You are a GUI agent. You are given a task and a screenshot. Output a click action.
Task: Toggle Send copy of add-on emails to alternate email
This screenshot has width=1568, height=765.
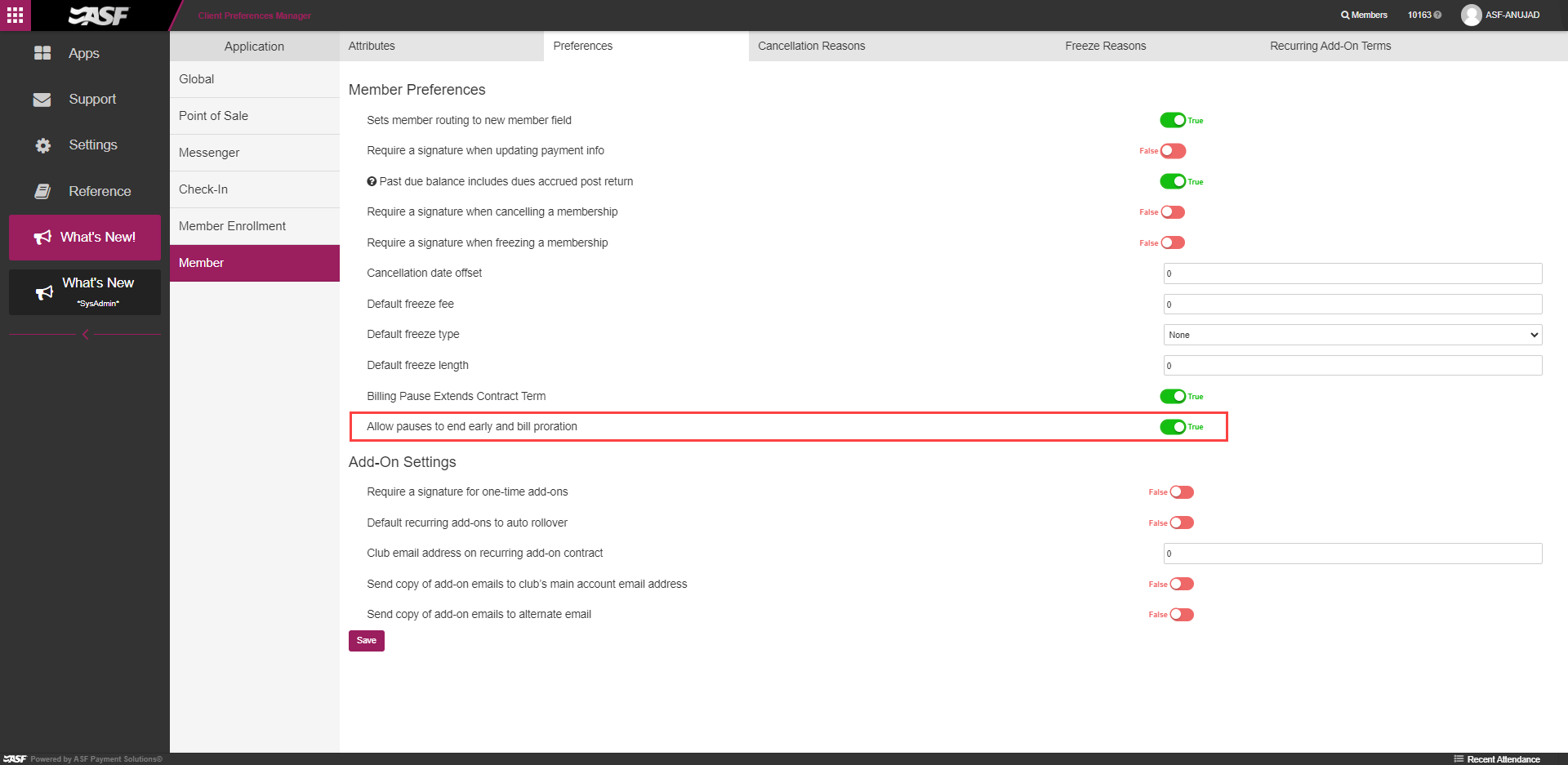(1182, 615)
